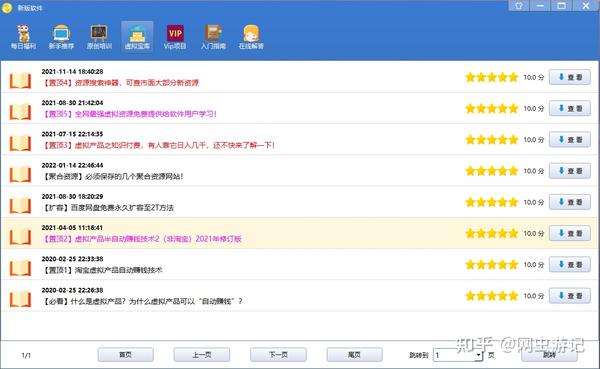The image size is (600, 369).
Task: Go to the first page with 首页
Action: (126, 355)
